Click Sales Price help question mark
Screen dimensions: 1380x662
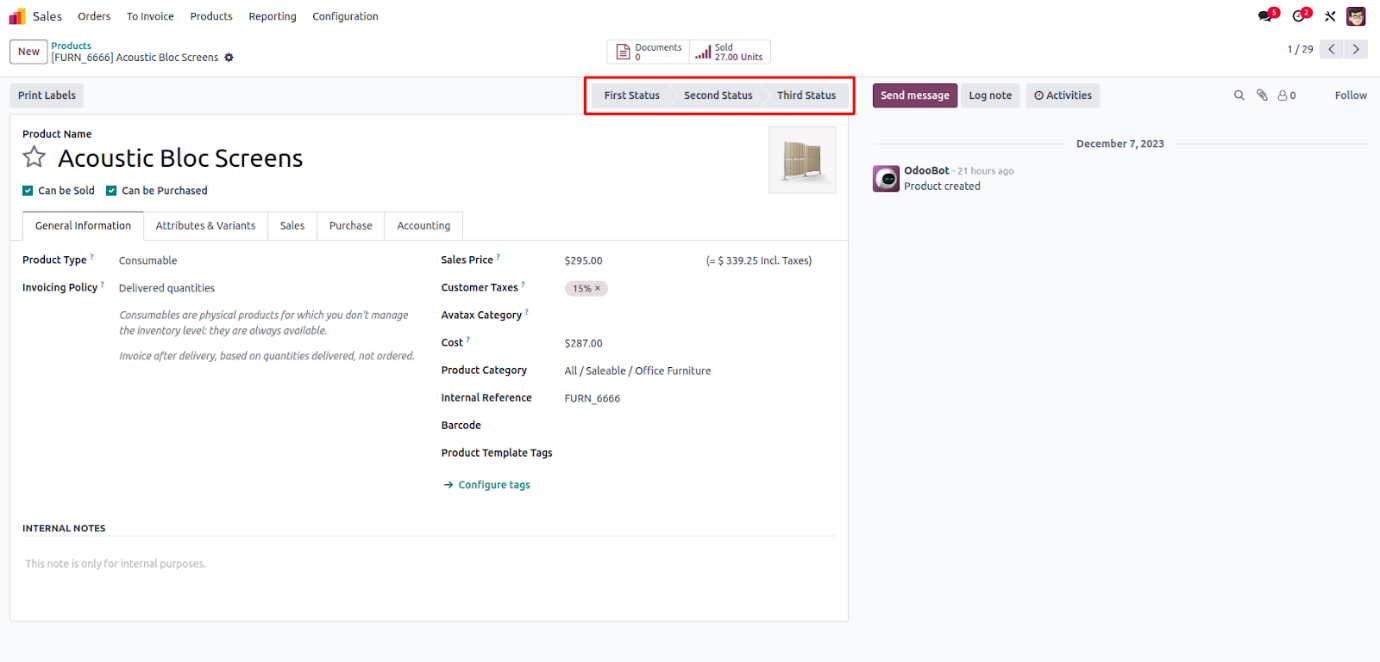[x=498, y=257]
